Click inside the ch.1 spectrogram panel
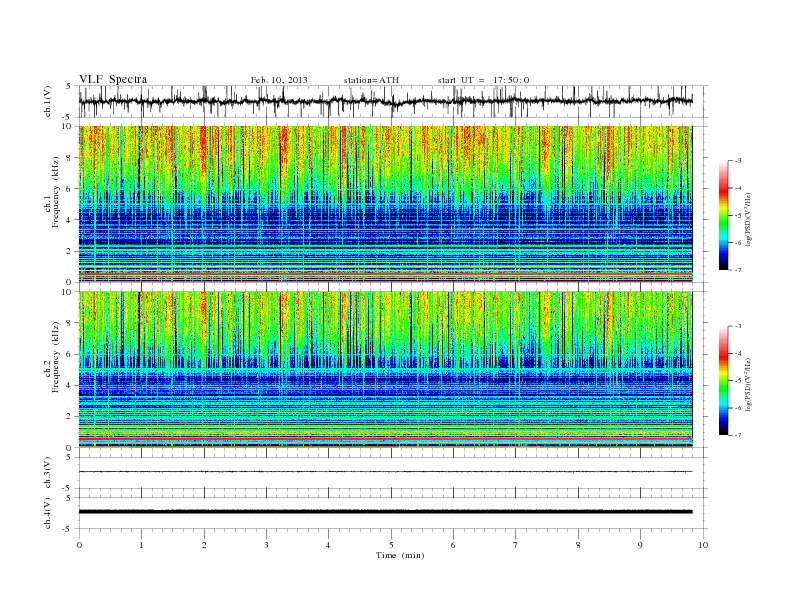792x612 pixels. (386, 204)
